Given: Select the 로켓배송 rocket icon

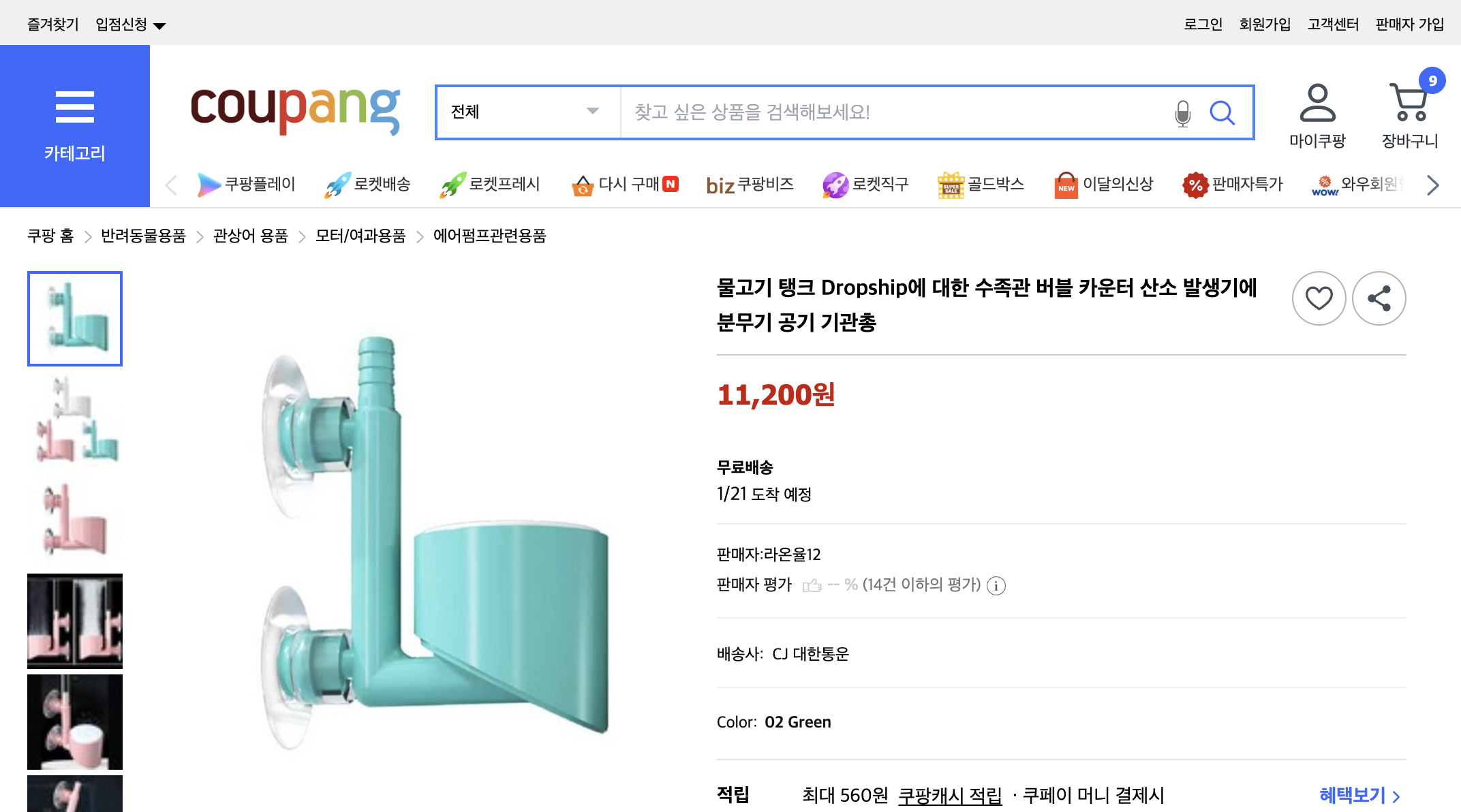Looking at the screenshot, I should pos(339,184).
